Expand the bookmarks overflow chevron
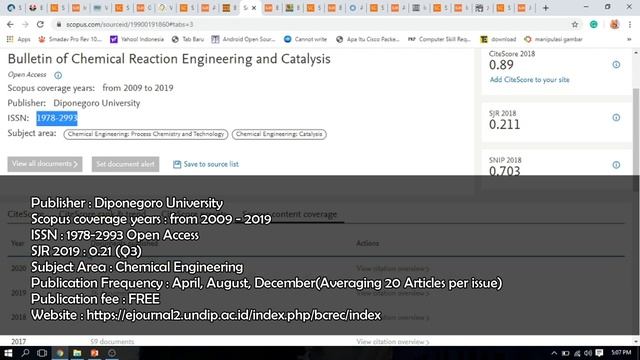 point(629,39)
